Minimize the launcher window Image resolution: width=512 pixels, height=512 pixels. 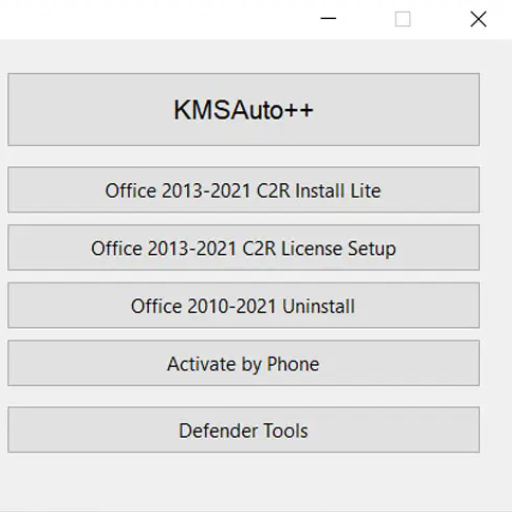[328, 19]
